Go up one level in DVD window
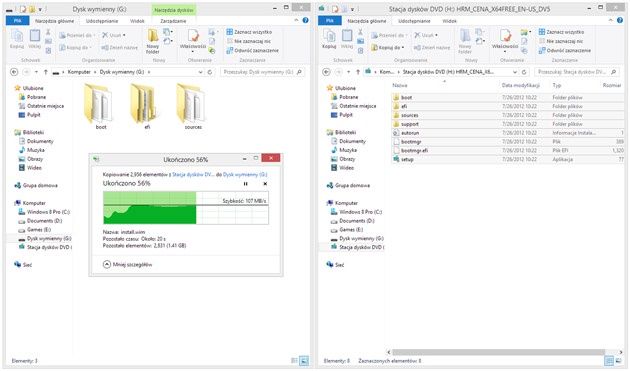This screenshot has height=371, width=630. (x=358, y=72)
